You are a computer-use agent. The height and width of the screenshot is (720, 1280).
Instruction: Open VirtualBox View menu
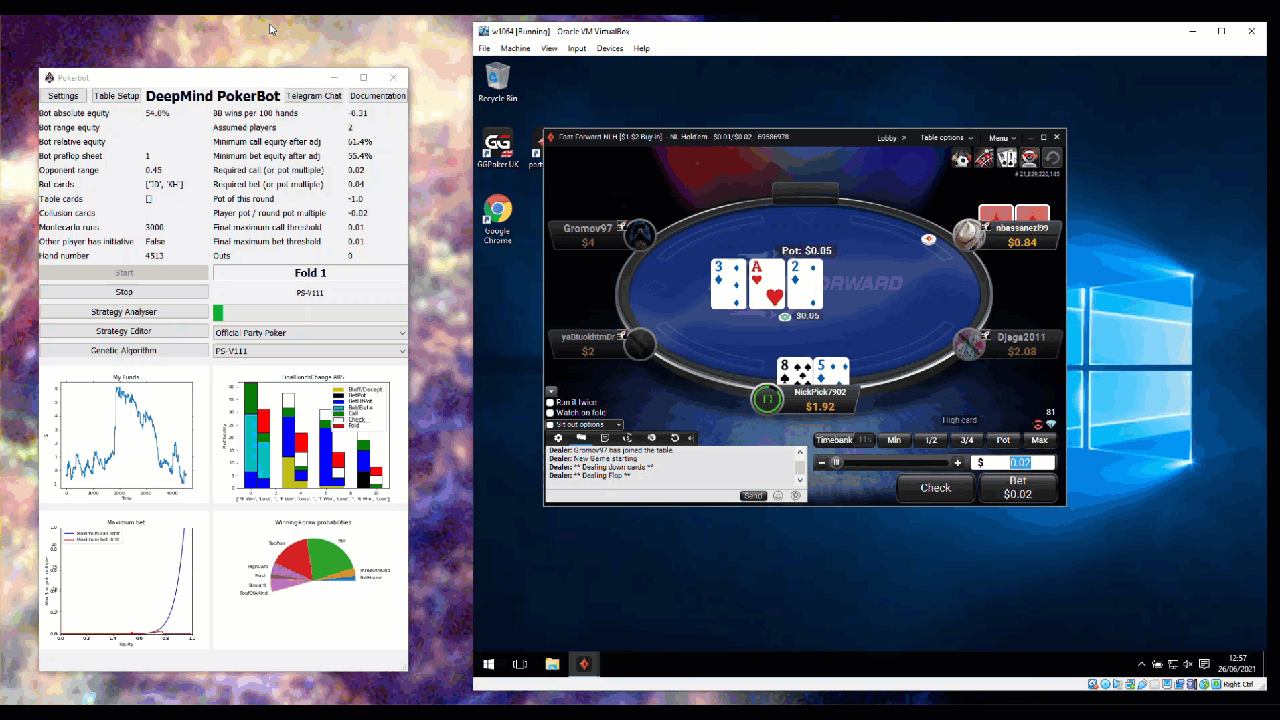pyautogui.click(x=549, y=48)
